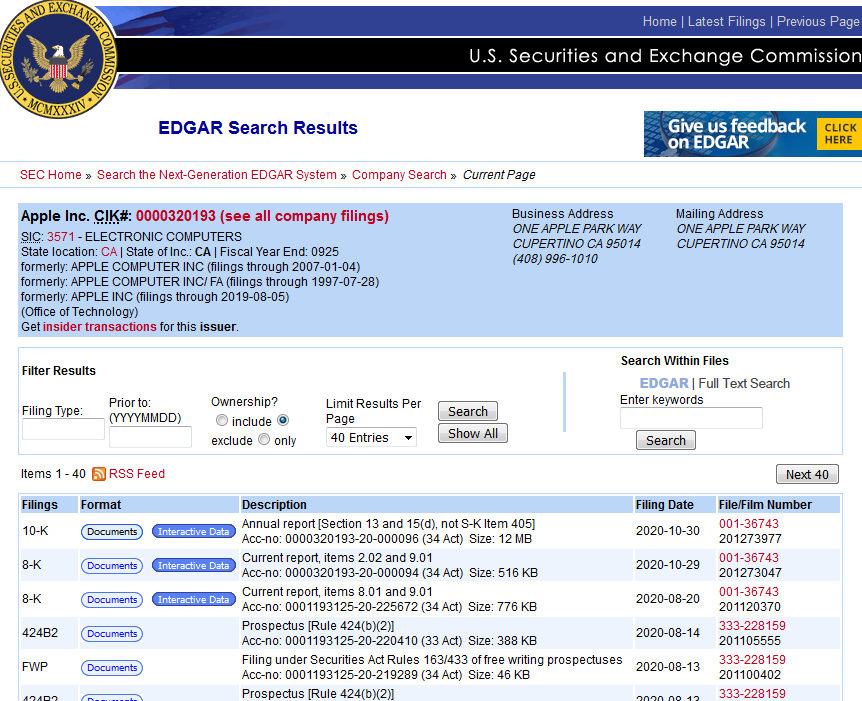Image resolution: width=862 pixels, height=701 pixels.
Task: Open the Company Search breadcrumb link
Action: (x=399, y=175)
